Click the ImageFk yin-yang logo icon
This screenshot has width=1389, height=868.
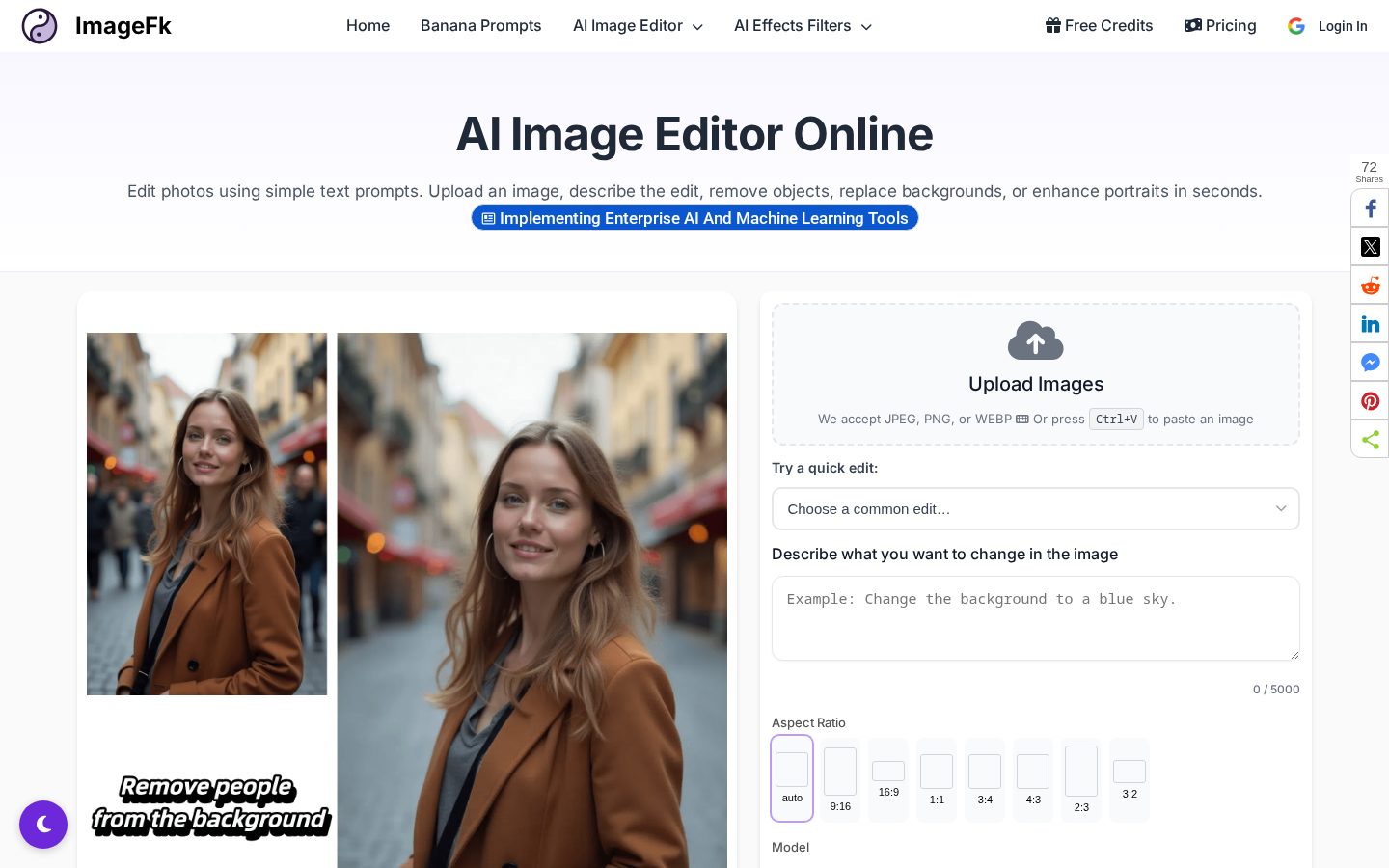[40, 26]
